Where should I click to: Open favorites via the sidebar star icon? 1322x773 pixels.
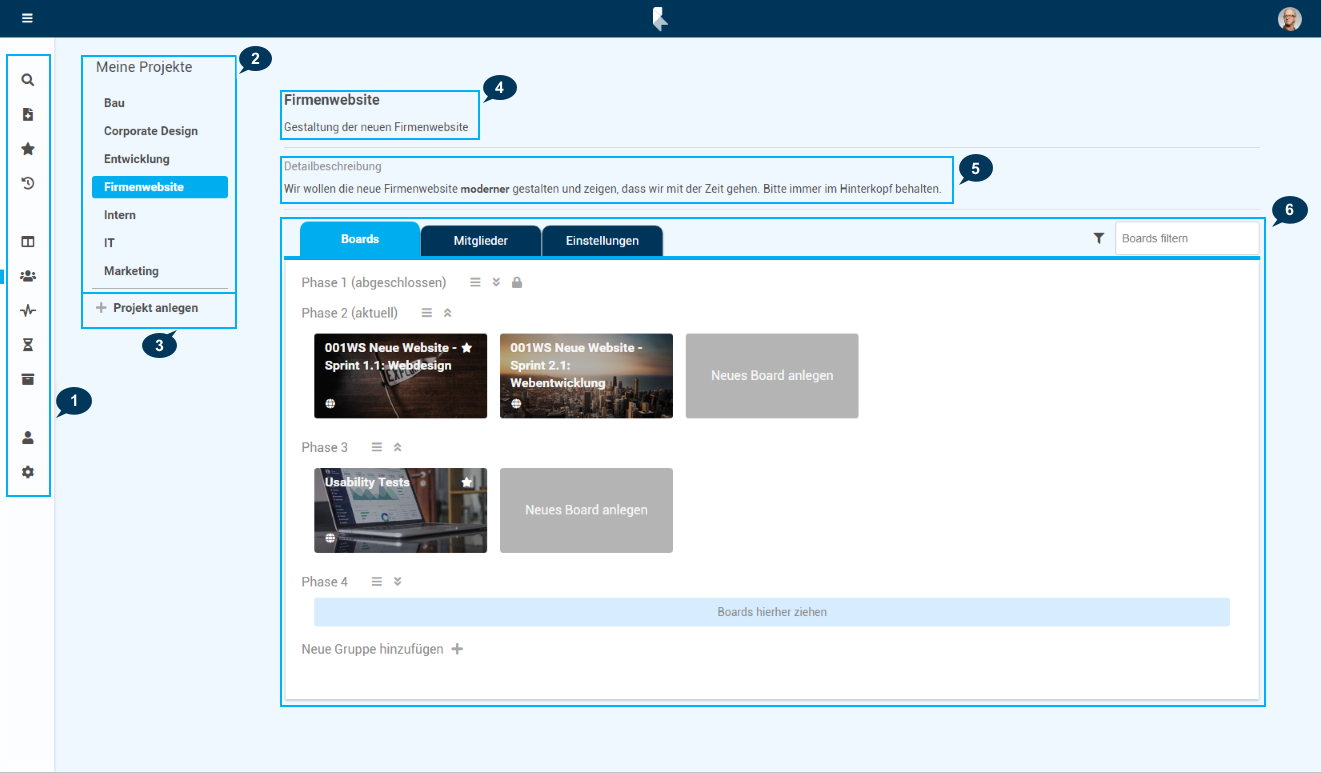point(28,149)
